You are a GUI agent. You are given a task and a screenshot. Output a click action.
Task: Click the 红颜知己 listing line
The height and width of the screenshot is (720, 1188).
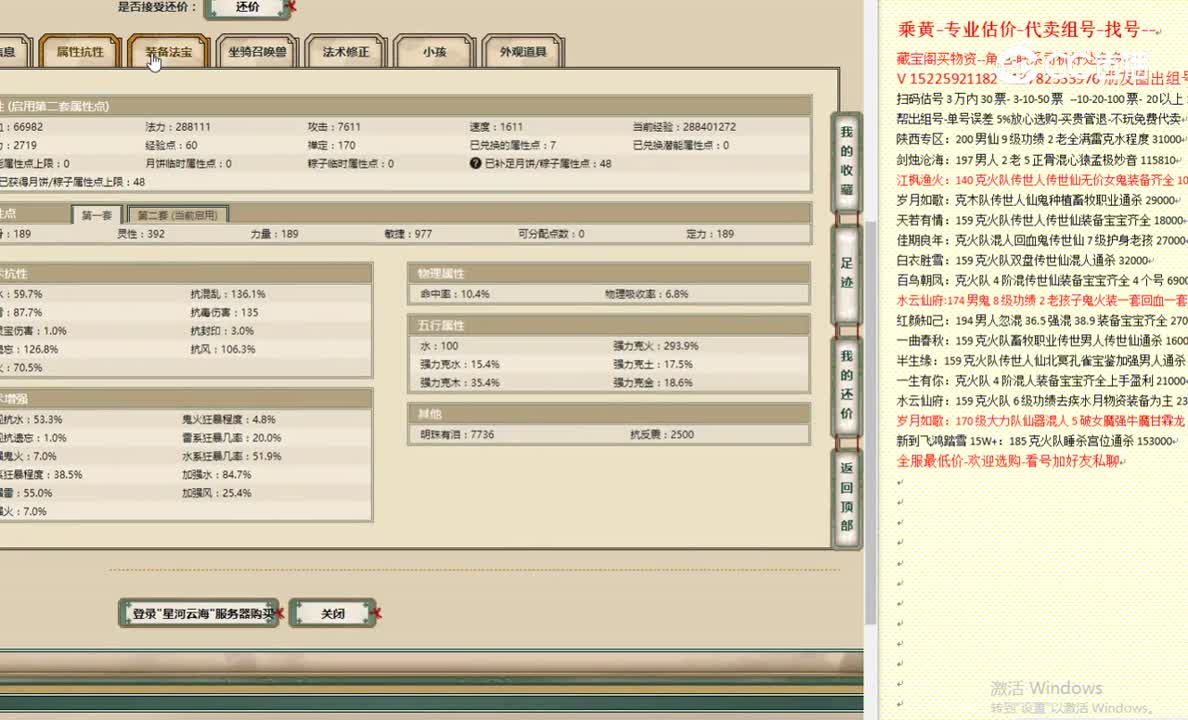click(1042, 320)
